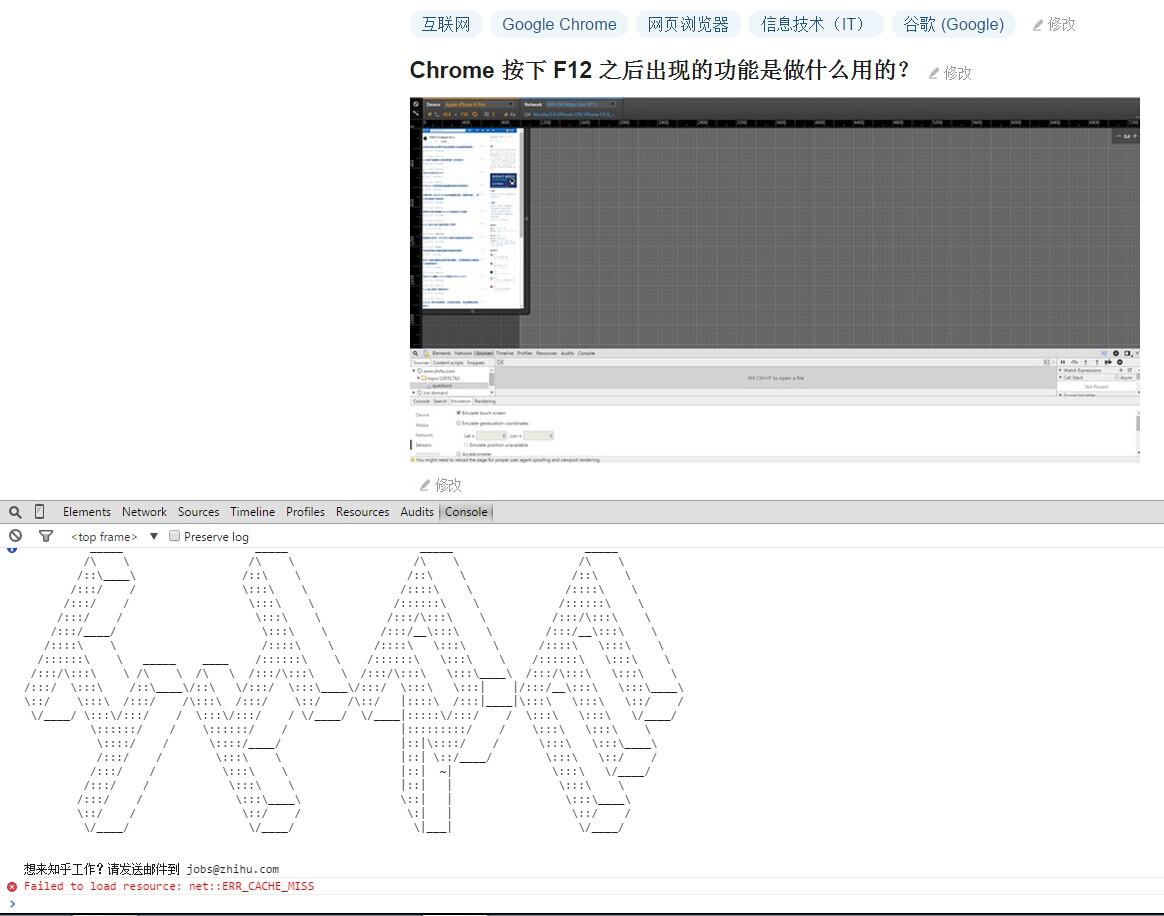Click the pencil icon next to question title

[934, 73]
